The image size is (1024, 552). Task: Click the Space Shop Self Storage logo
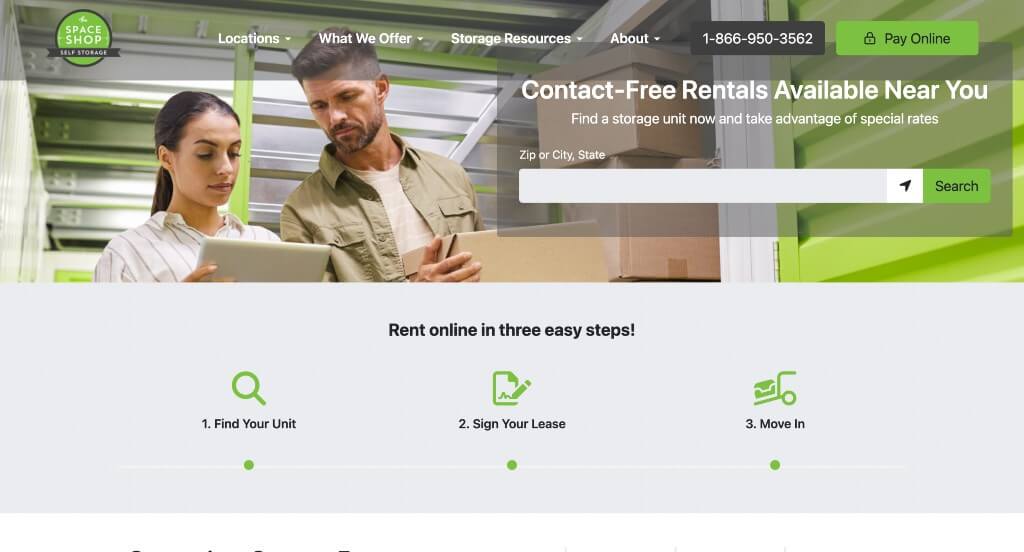(x=84, y=38)
